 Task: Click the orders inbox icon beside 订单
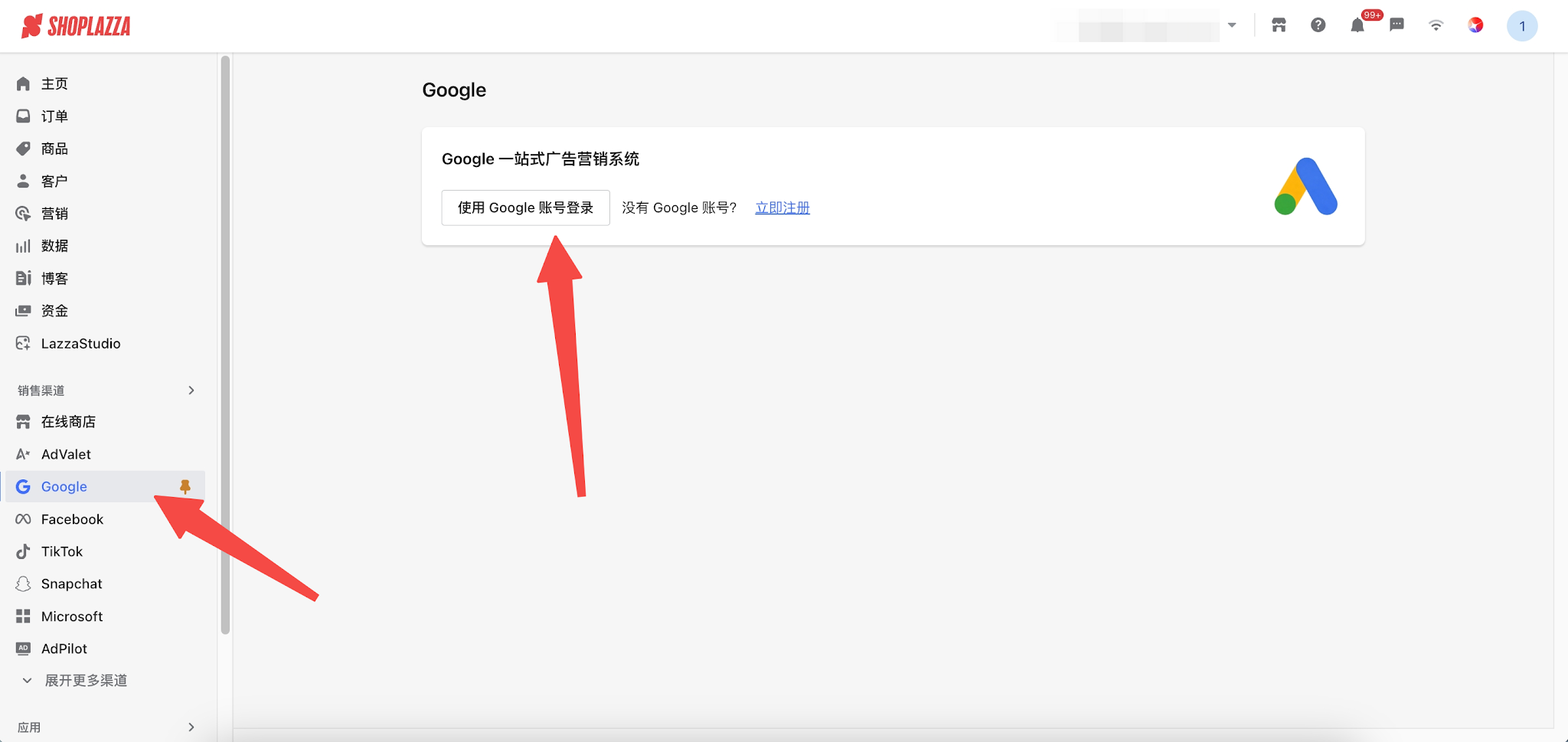(23, 116)
